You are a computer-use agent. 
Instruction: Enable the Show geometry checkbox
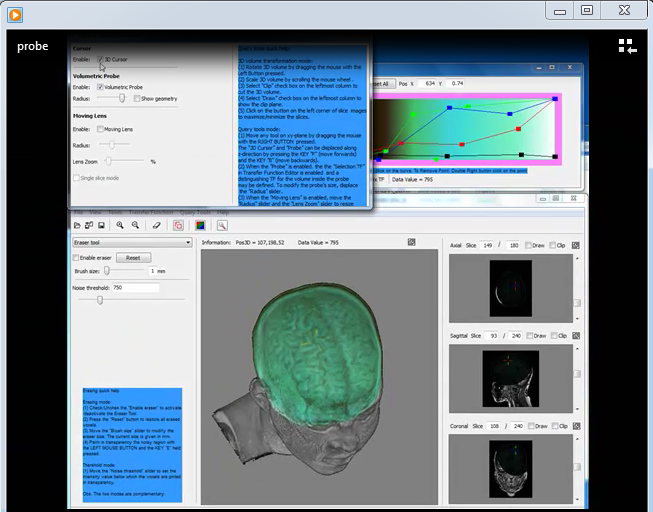pos(137,99)
